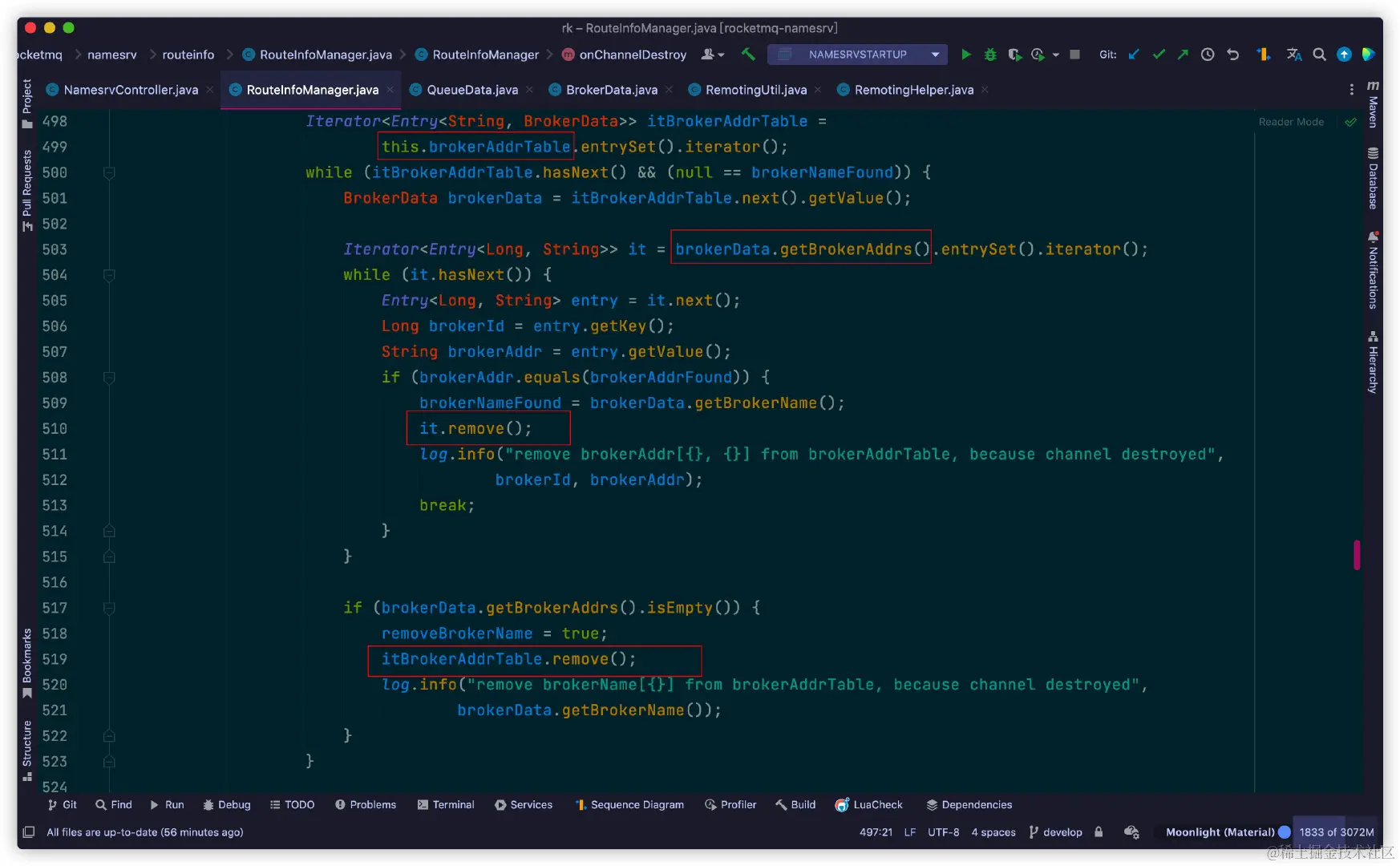Toggle Reader Mode in editor

coord(1291,122)
